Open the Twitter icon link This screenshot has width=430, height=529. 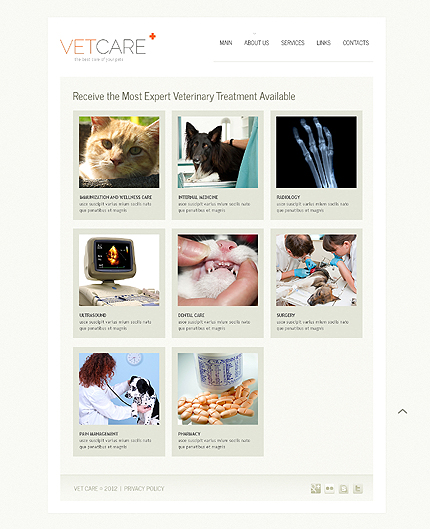click(358, 489)
